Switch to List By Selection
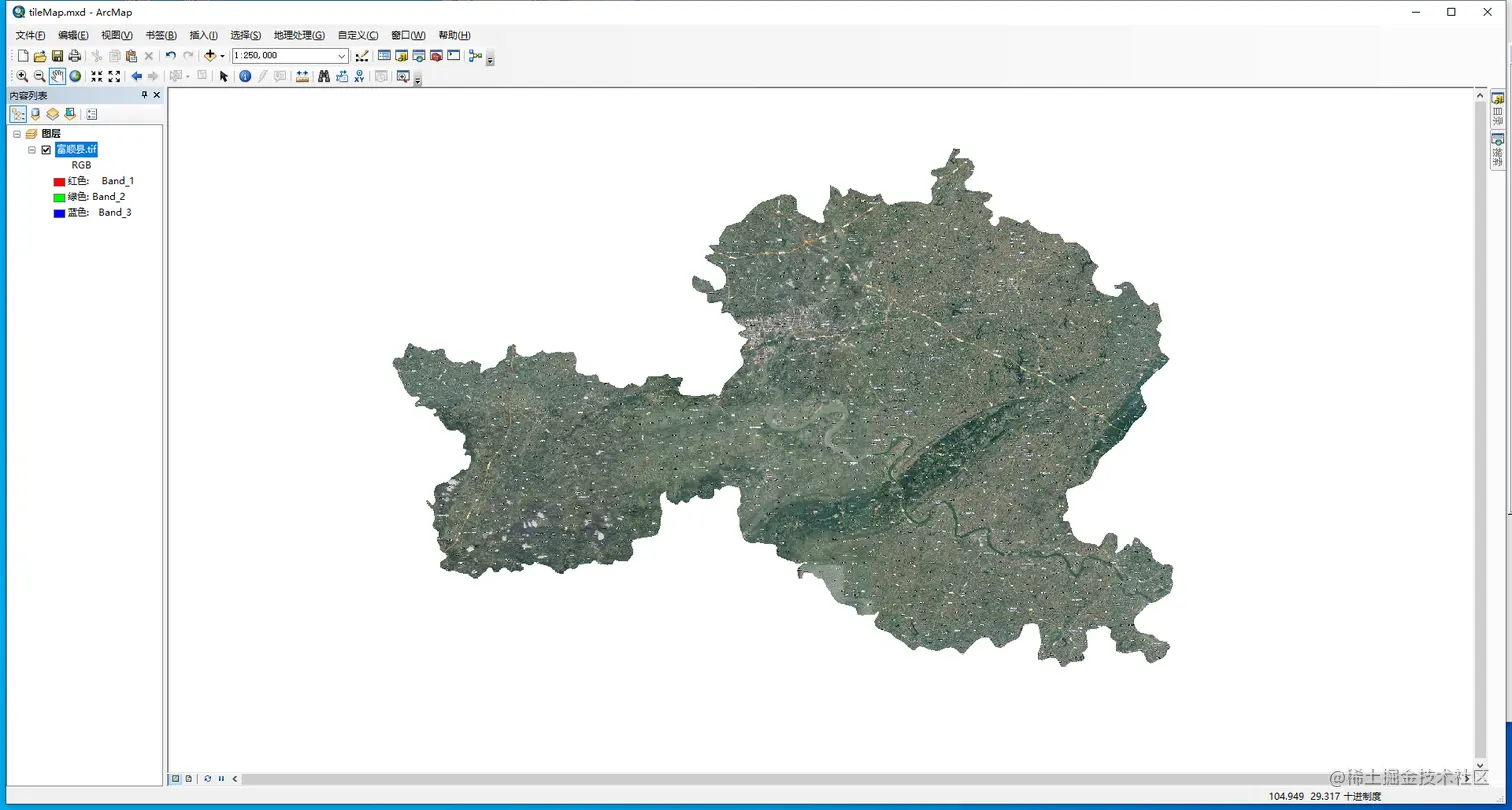 coord(69,114)
